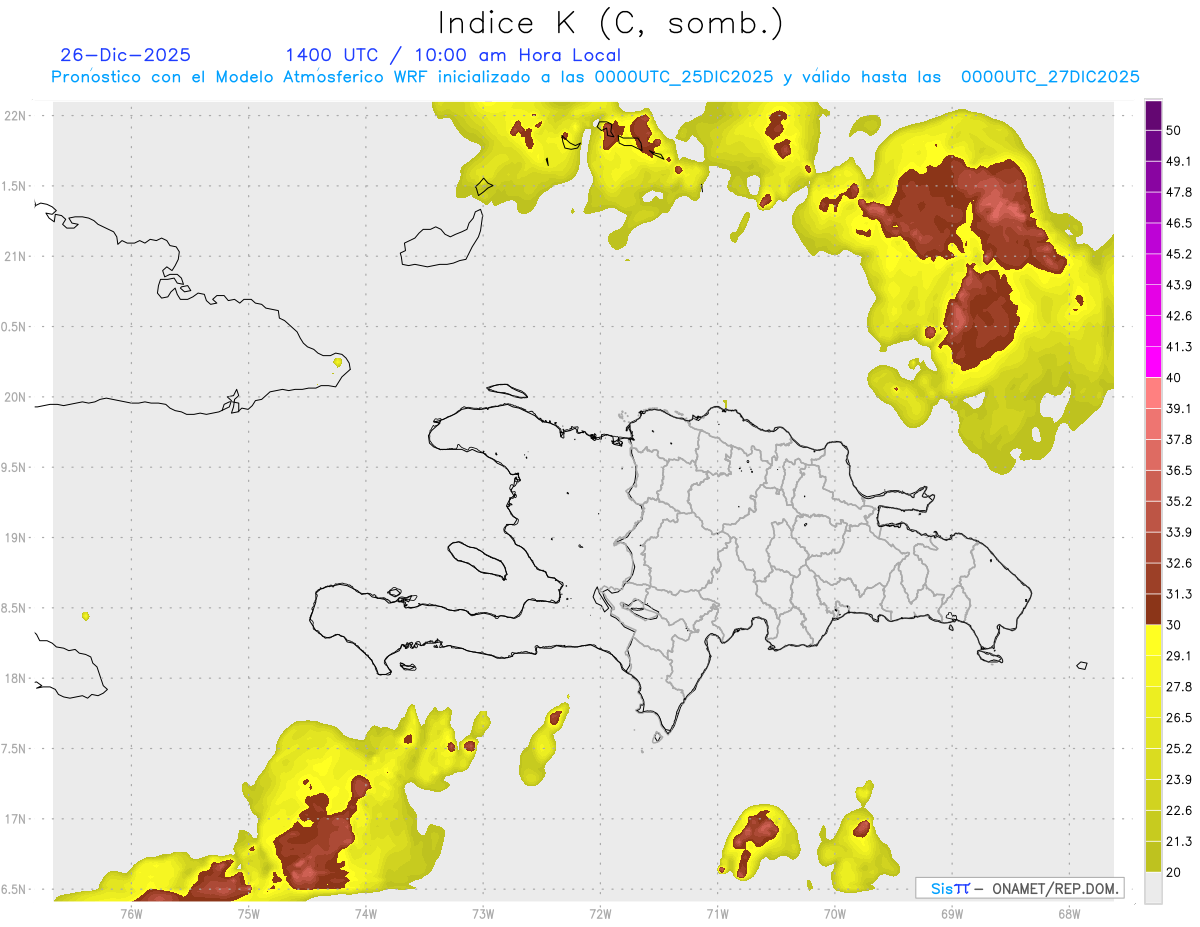Click the pale gray swatch below 20
The height and width of the screenshot is (927, 1200).
click(1153, 888)
